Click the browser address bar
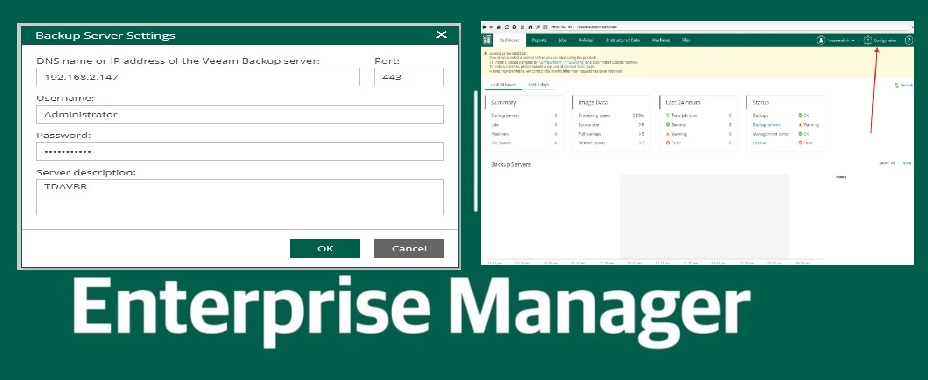 point(728,27)
